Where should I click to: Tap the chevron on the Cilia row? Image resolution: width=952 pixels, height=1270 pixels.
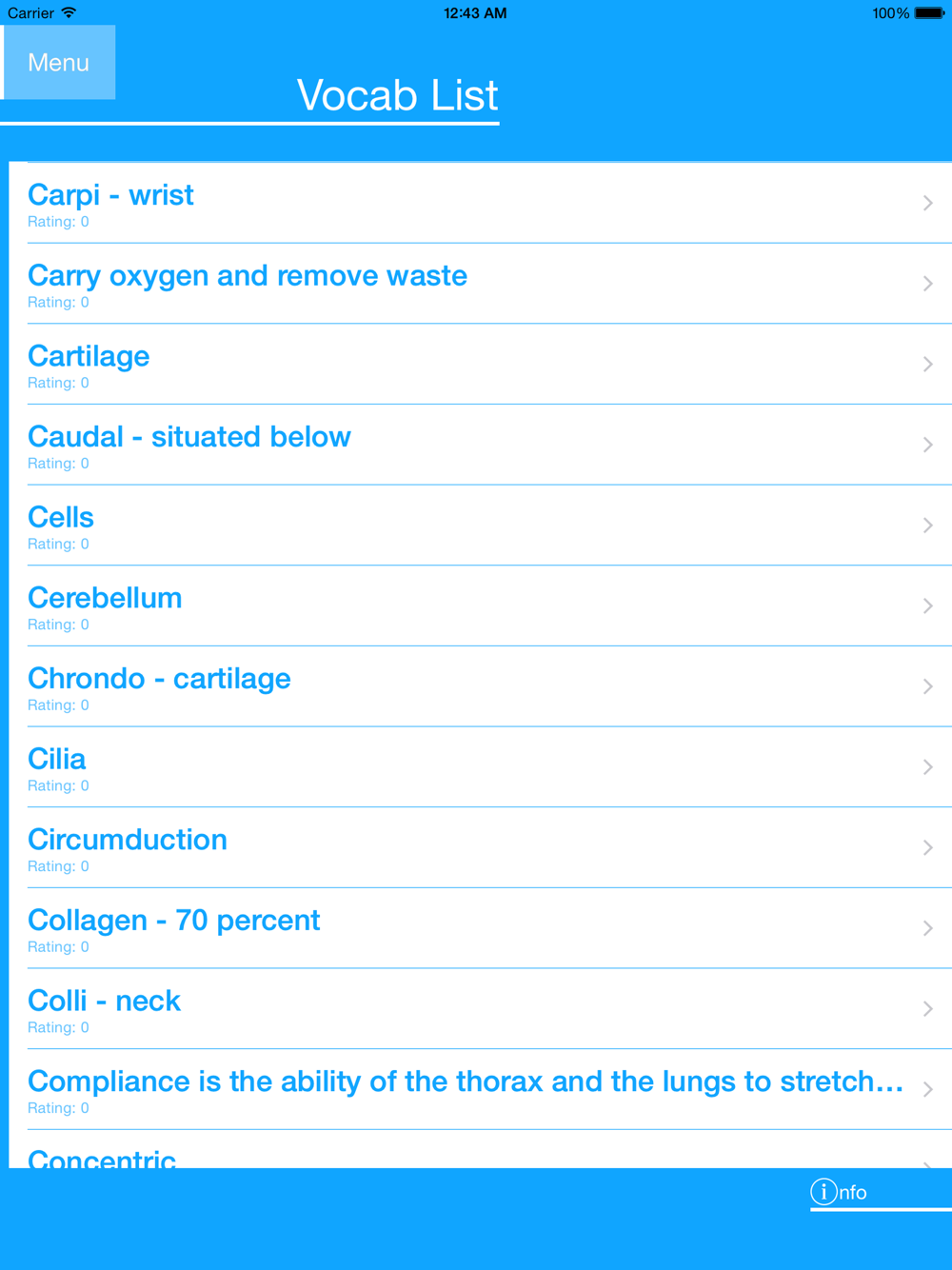927,767
